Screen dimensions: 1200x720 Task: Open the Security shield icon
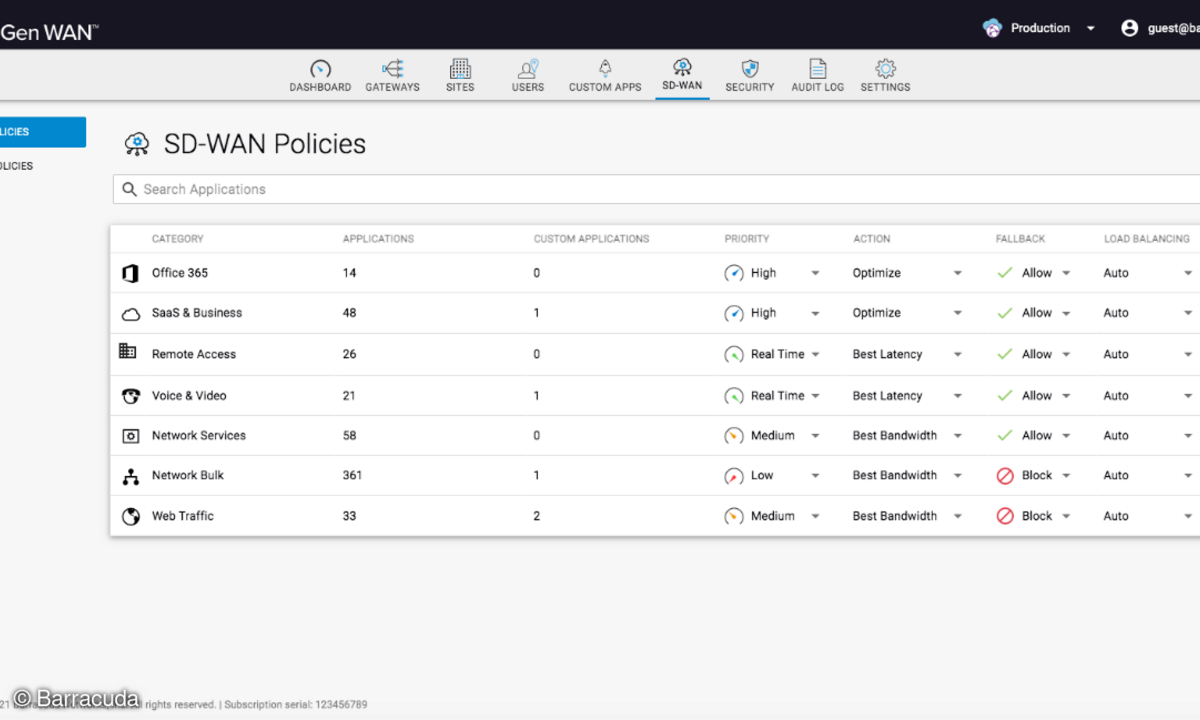(750, 69)
